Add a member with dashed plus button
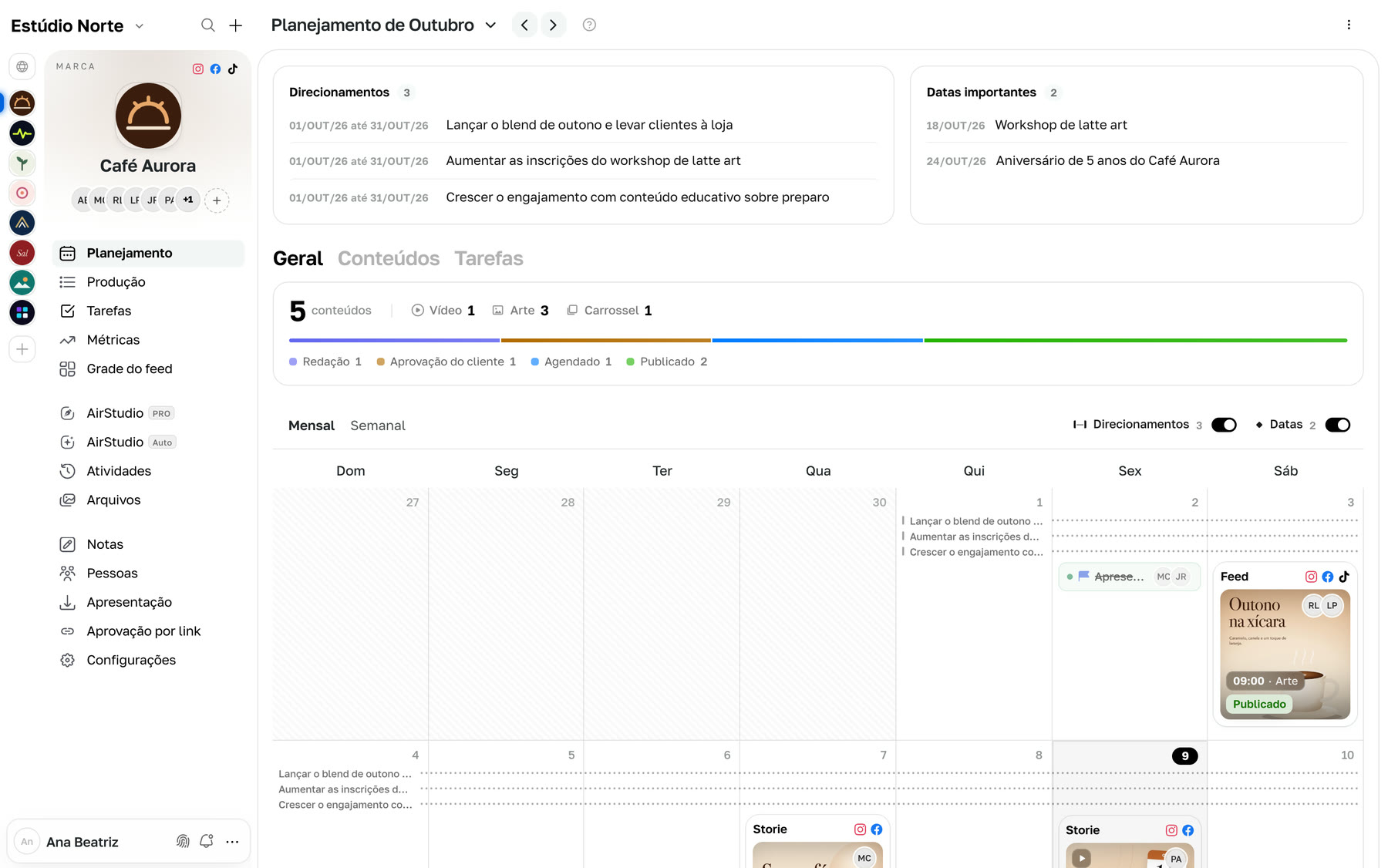This screenshot has width=1388, height=868. click(x=217, y=200)
